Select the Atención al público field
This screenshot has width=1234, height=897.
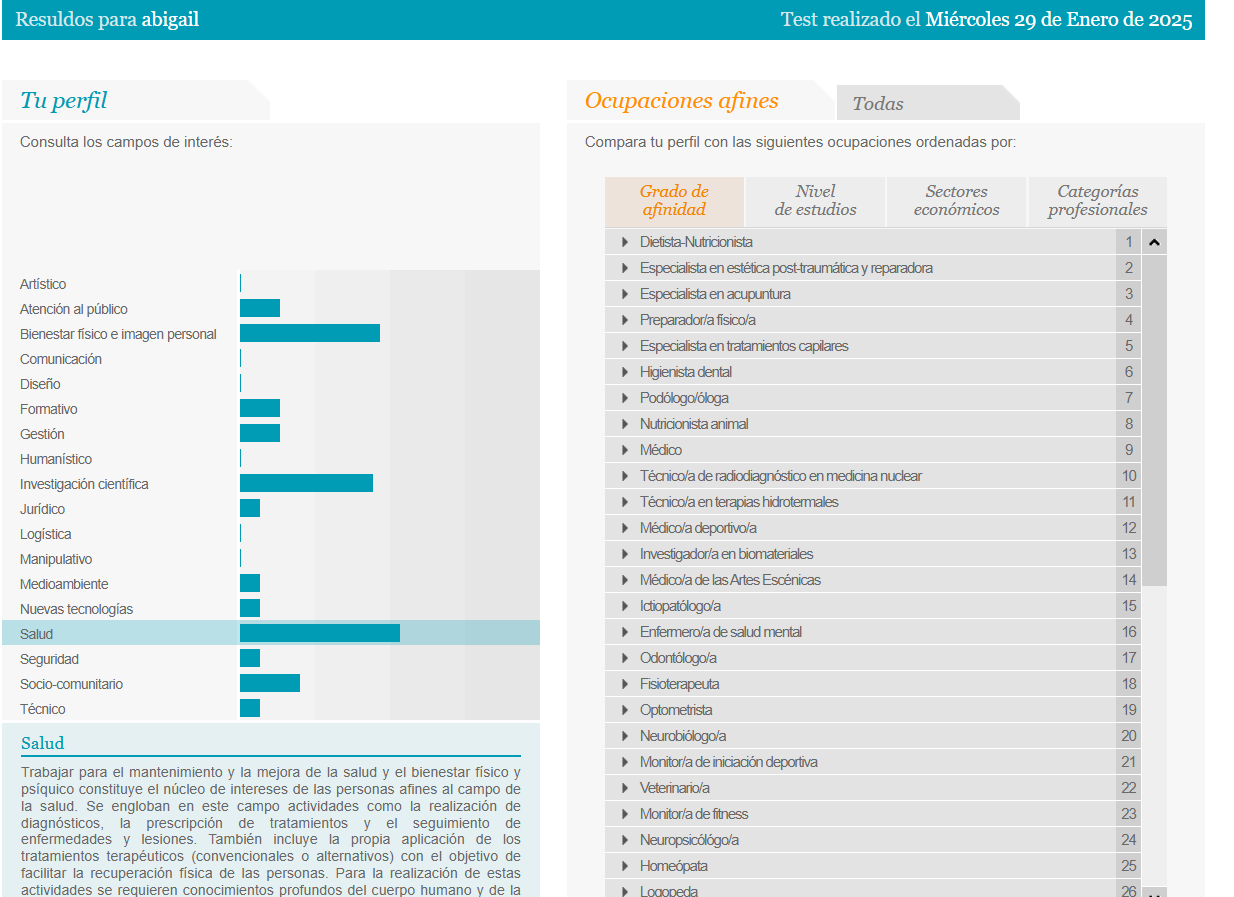[74, 309]
